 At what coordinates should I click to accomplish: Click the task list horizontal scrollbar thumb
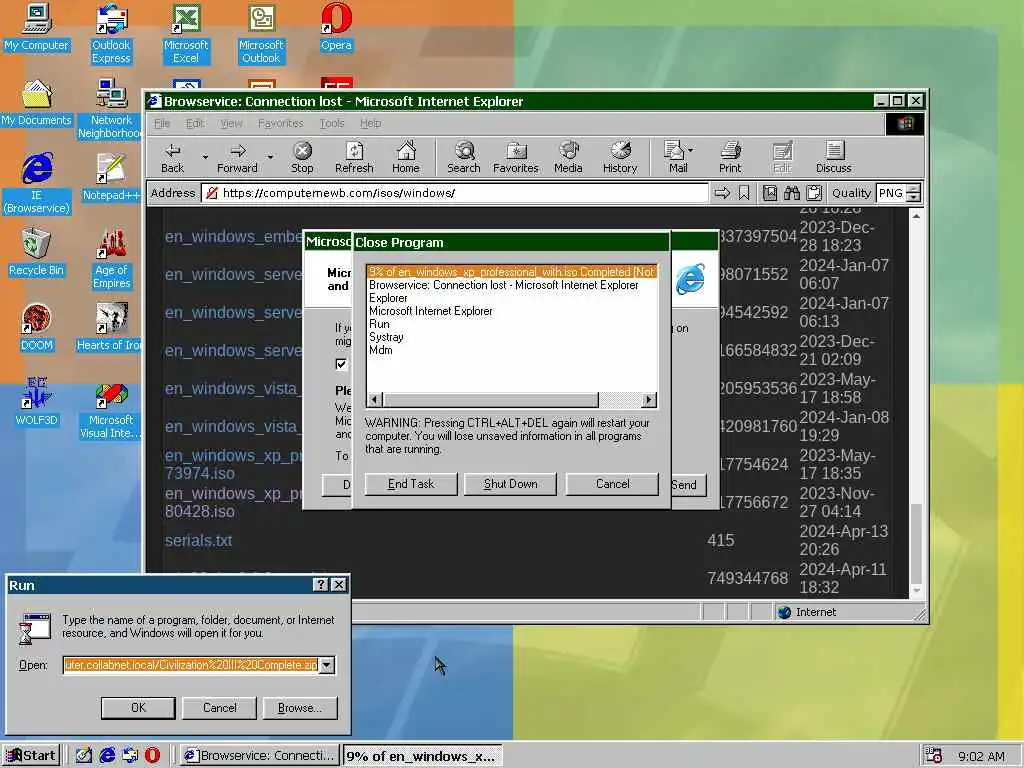(x=490, y=400)
